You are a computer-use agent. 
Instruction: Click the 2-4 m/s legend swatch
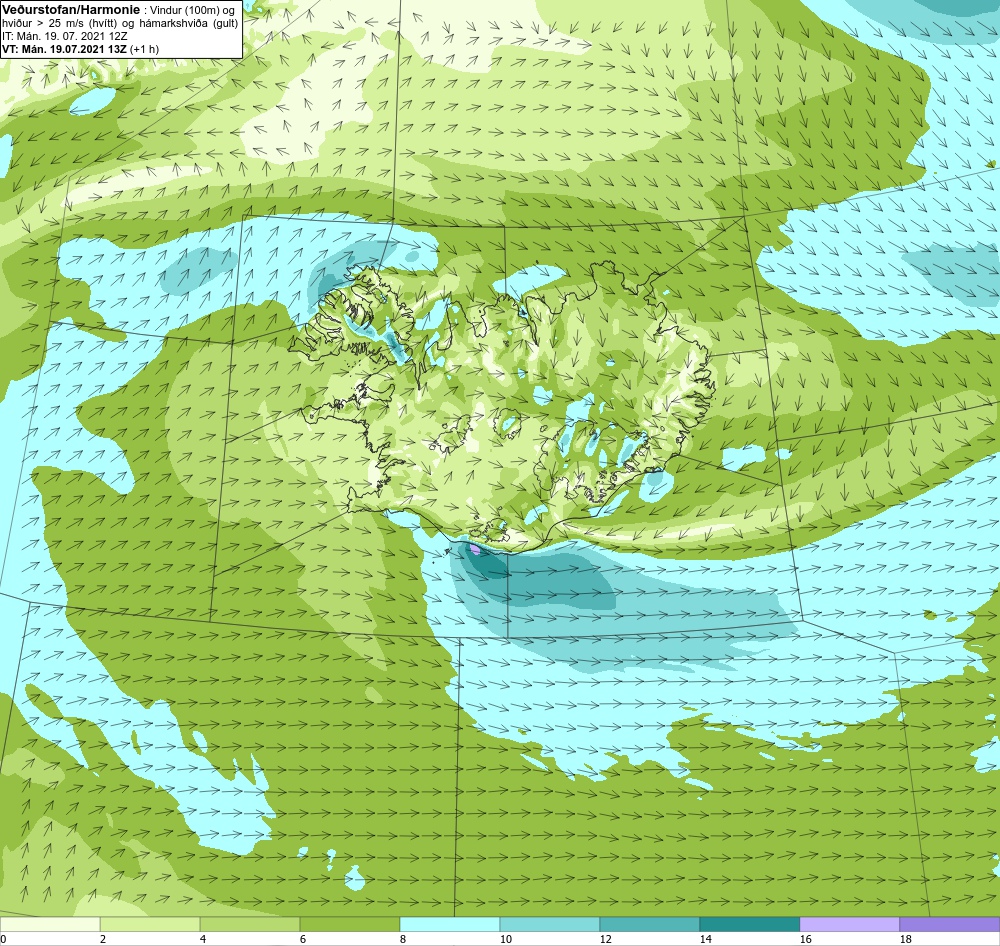(x=150, y=925)
